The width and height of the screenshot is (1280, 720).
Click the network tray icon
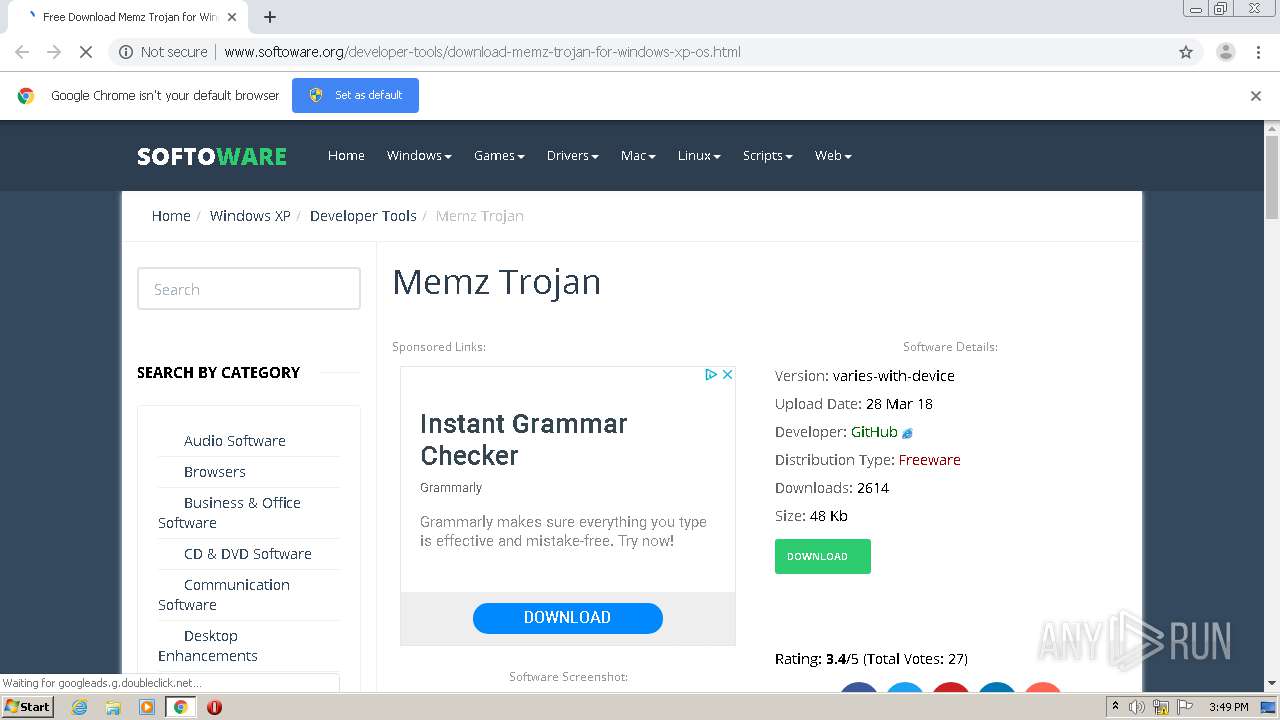(1161, 707)
